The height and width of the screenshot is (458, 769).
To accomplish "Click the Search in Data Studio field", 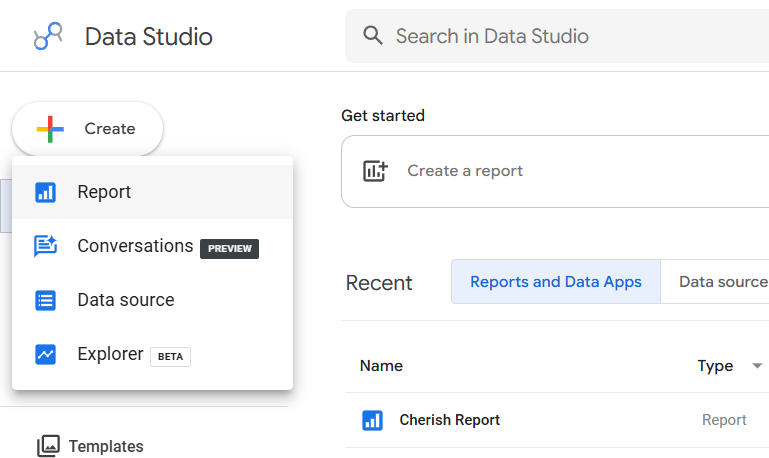I will pyautogui.click(x=557, y=36).
